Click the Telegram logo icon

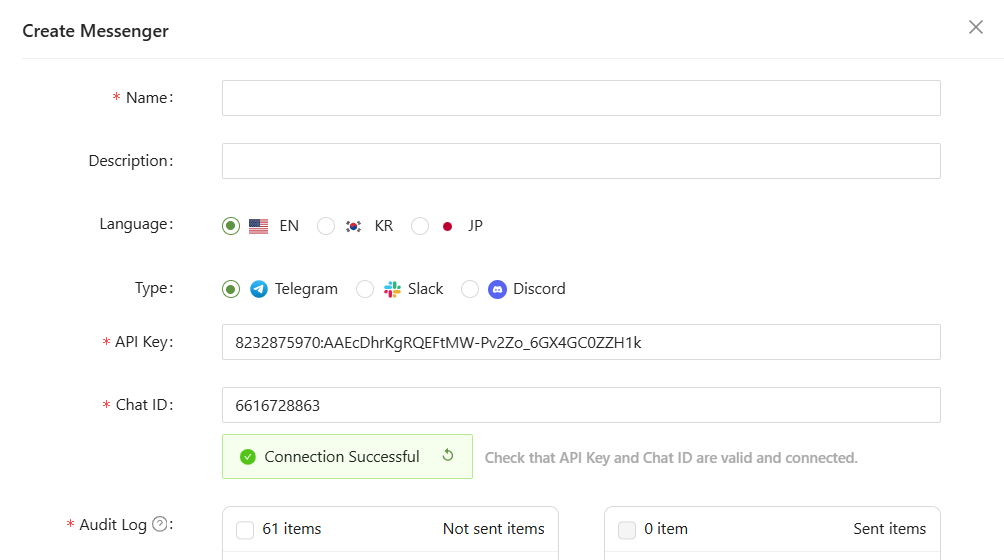(259, 289)
